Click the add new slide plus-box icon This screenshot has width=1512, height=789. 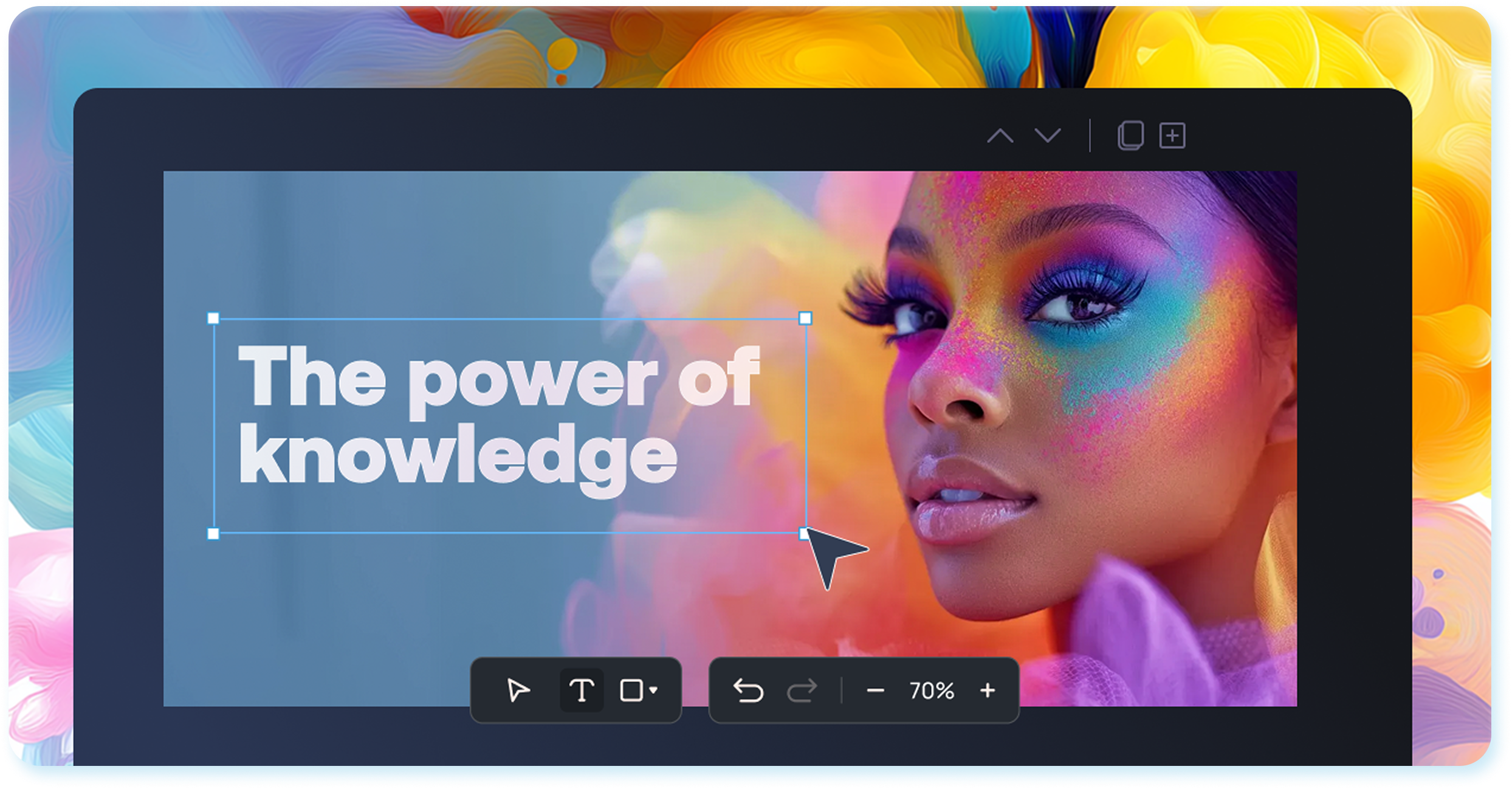tap(1172, 135)
